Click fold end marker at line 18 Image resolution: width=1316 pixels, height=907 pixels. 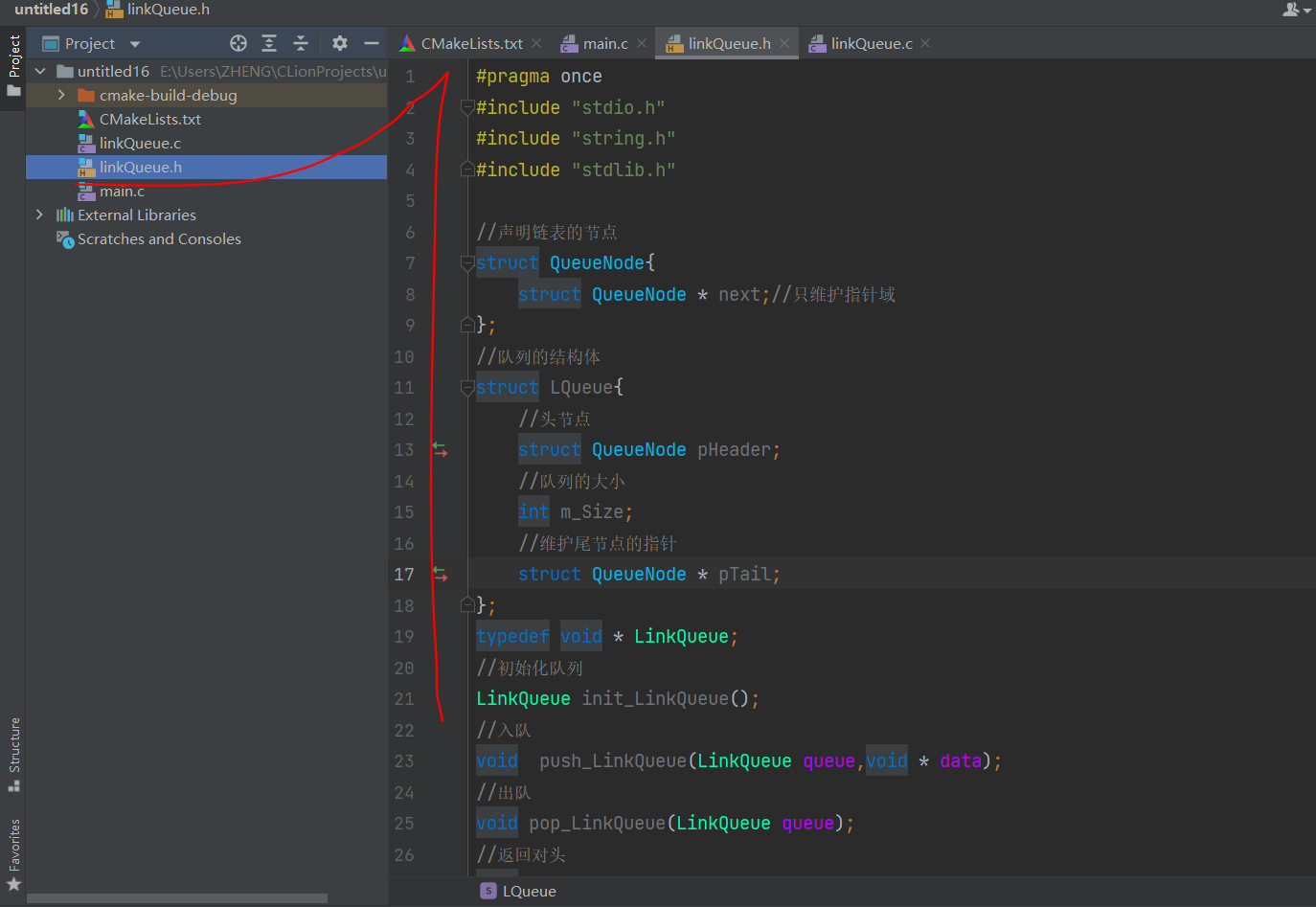[467, 605]
